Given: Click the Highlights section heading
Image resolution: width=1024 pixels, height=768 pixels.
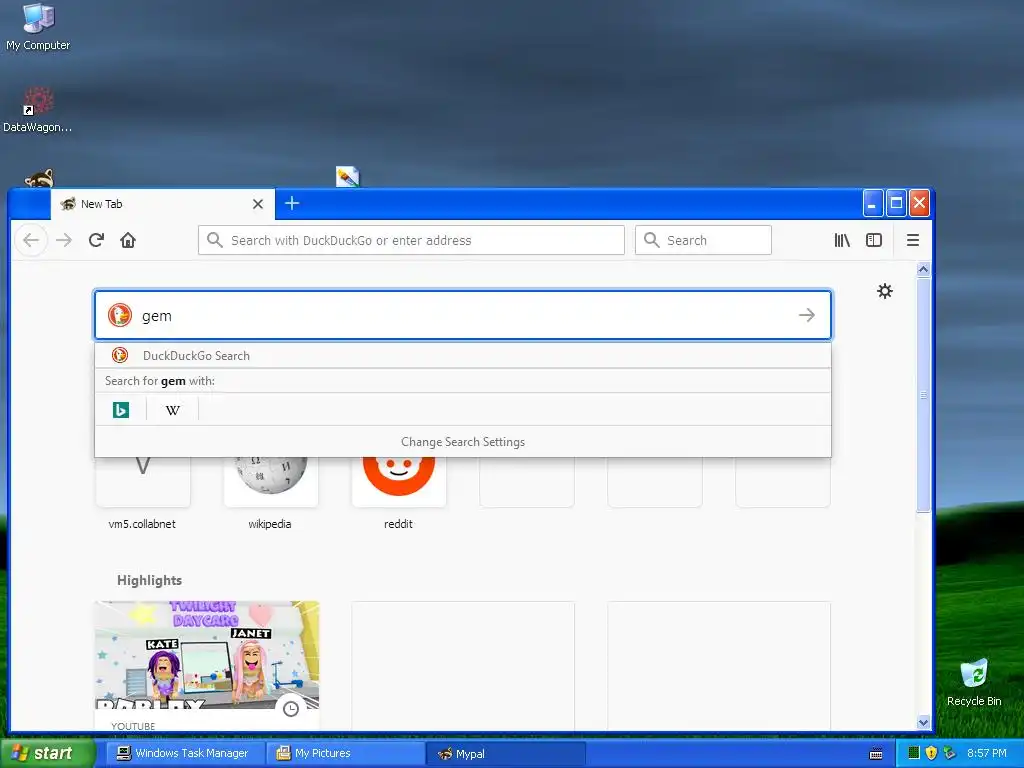Looking at the screenshot, I should click(150, 581).
